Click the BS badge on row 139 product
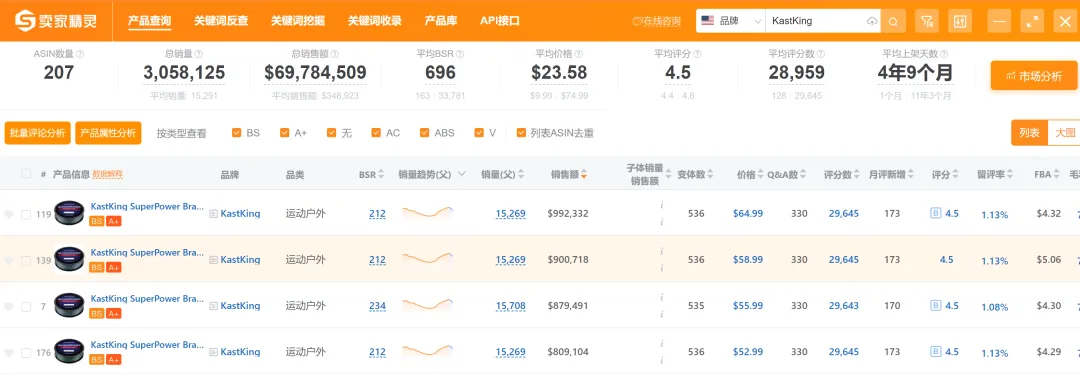The height and width of the screenshot is (374, 1080). point(96,267)
